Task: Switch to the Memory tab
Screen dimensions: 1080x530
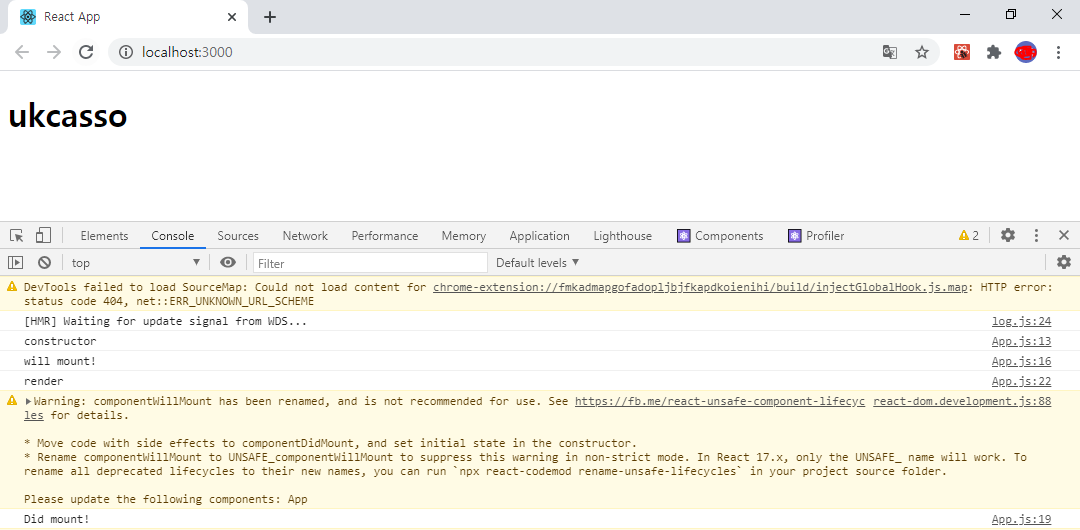Action: (x=464, y=236)
